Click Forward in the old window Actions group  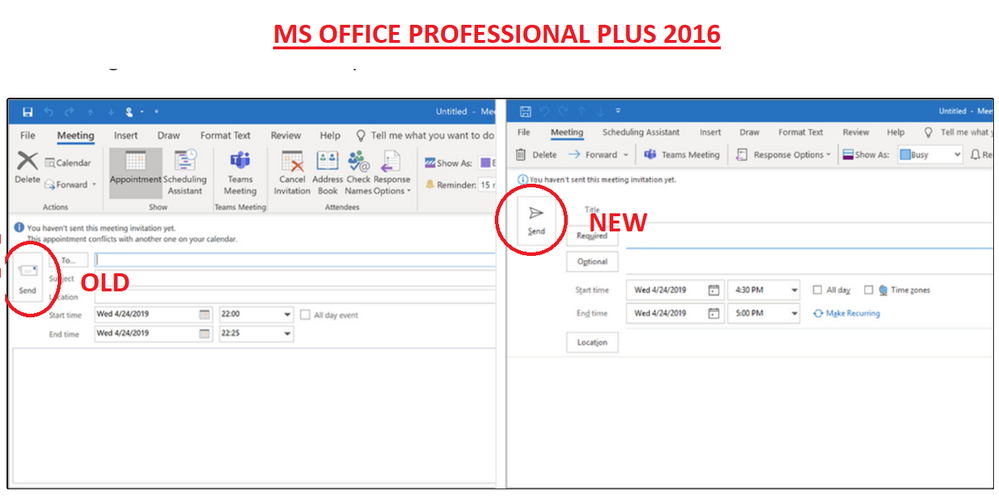pos(70,185)
